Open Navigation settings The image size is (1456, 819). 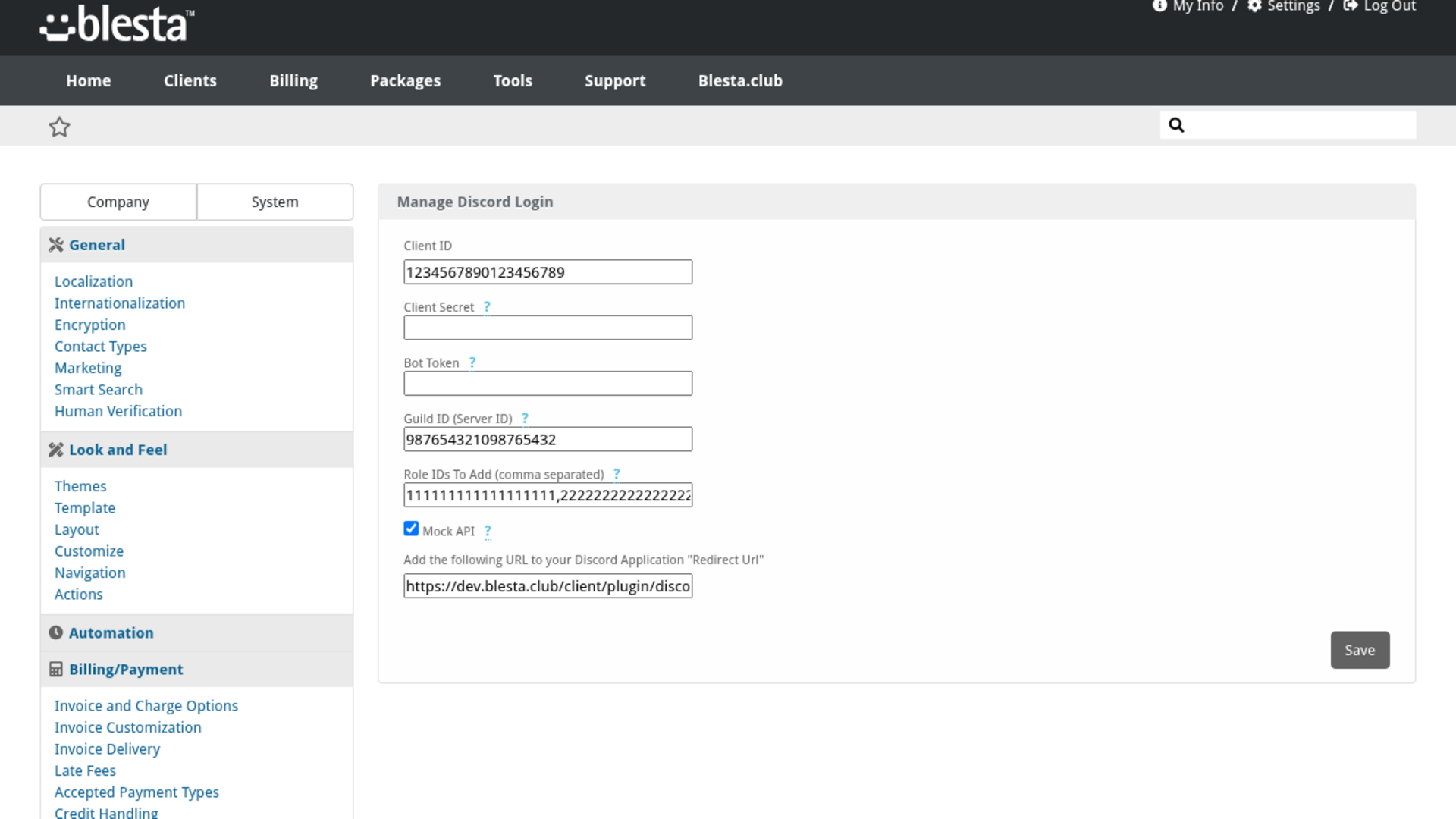pos(90,573)
